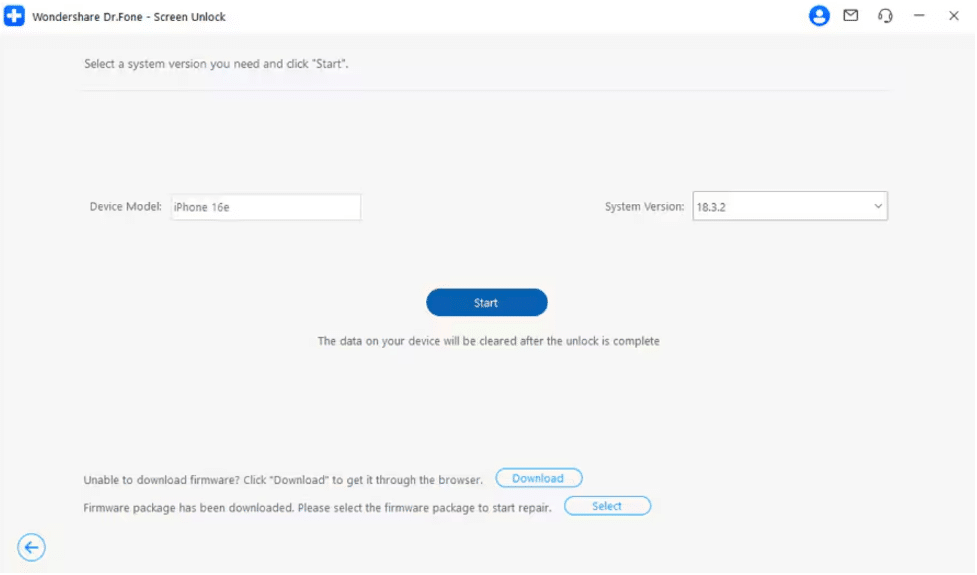Click Select to choose firmware package
The width and height of the screenshot is (977, 575).
coord(608,506)
